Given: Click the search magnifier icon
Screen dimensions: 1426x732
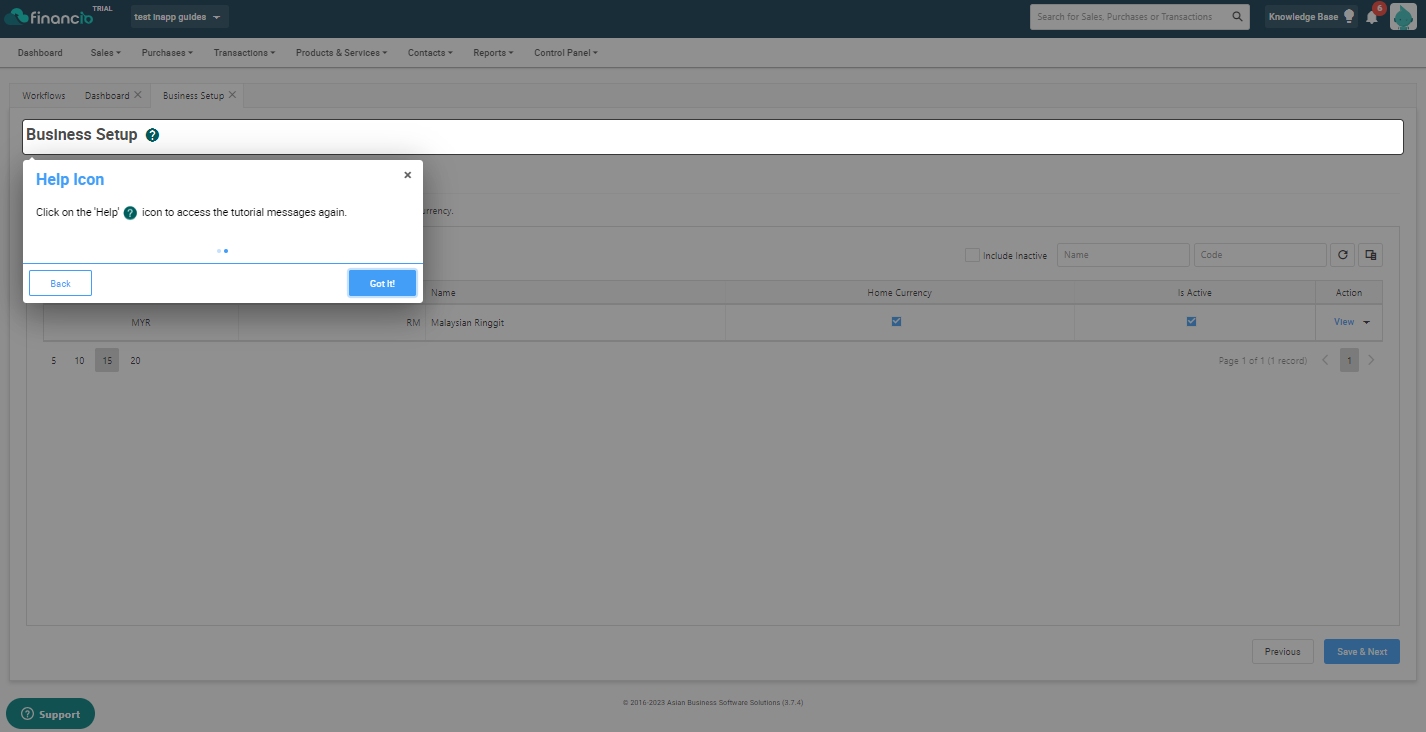Looking at the screenshot, I should point(1237,17).
